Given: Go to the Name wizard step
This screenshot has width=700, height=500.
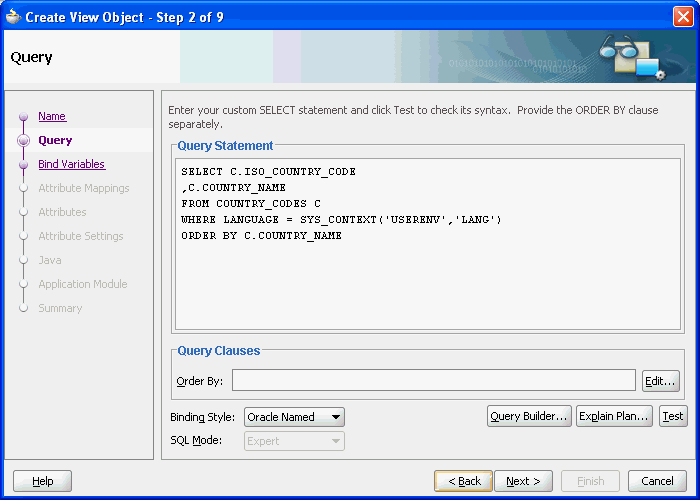Looking at the screenshot, I should (52, 116).
